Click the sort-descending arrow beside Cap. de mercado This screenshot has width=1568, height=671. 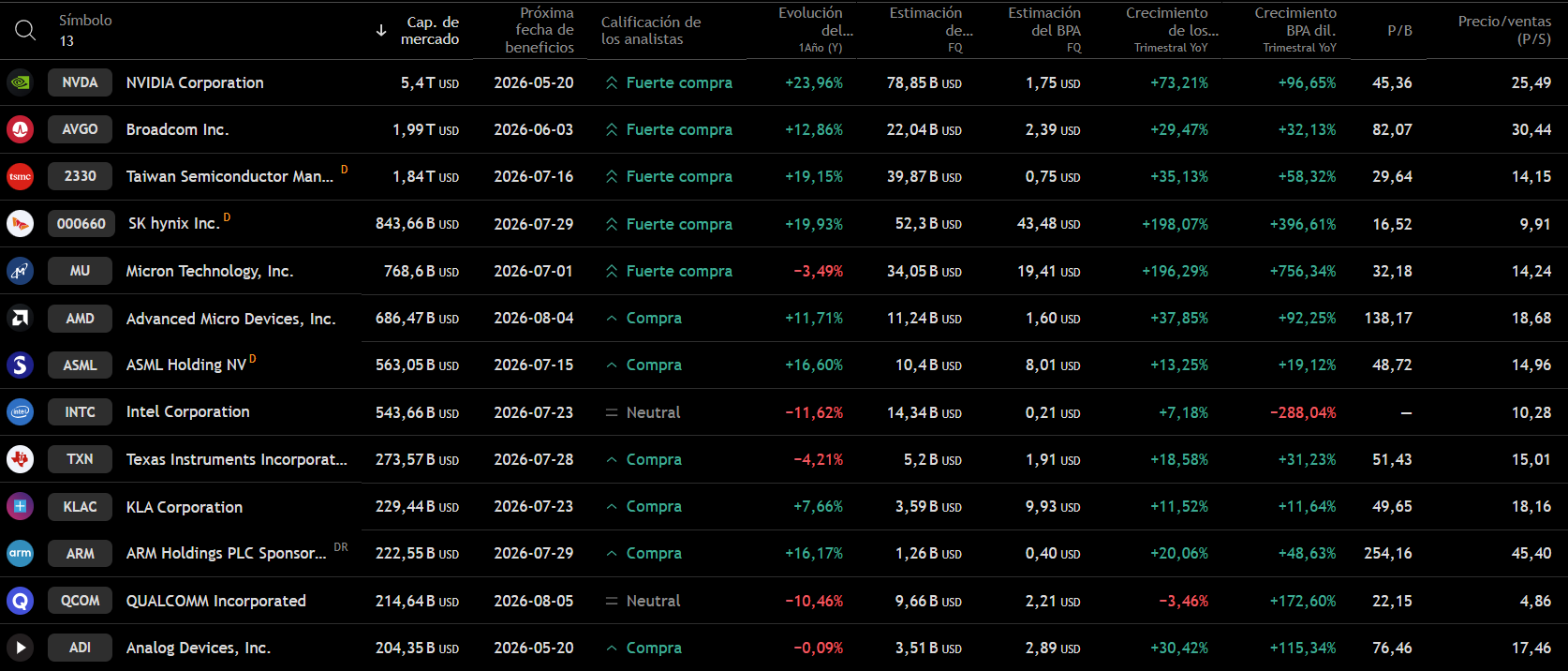click(381, 31)
